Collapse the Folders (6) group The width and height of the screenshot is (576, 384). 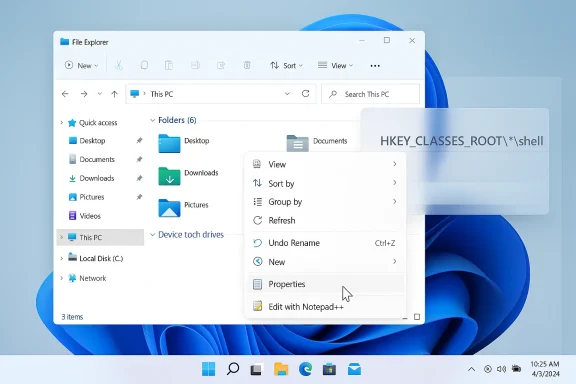pos(152,120)
